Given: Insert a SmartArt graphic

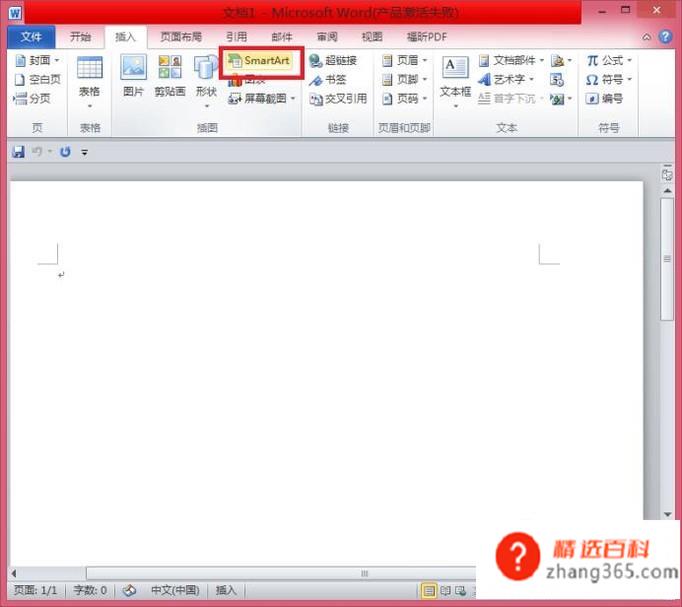Looking at the screenshot, I should point(259,60).
